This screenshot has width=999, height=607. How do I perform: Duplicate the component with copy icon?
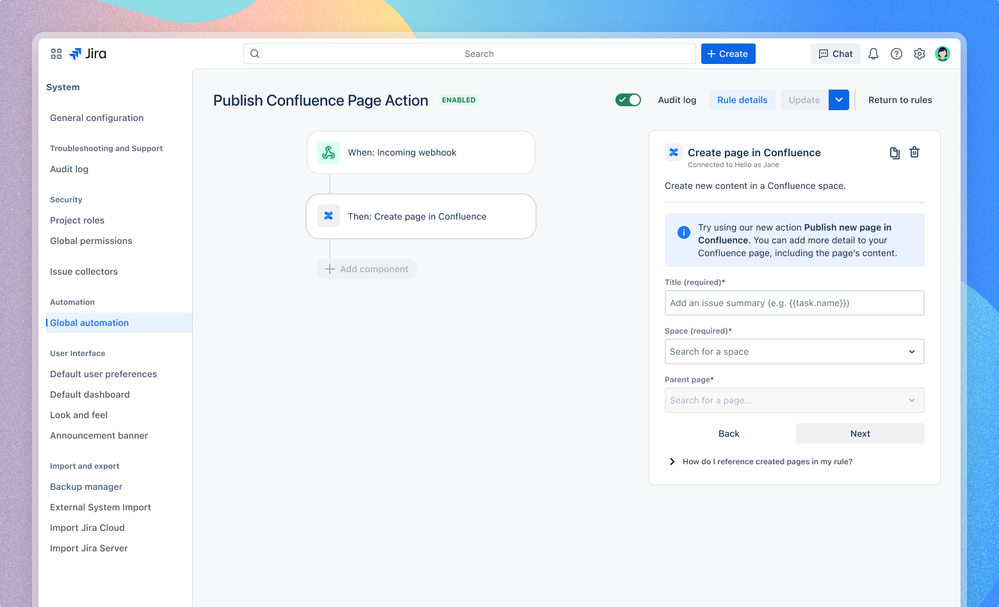895,153
